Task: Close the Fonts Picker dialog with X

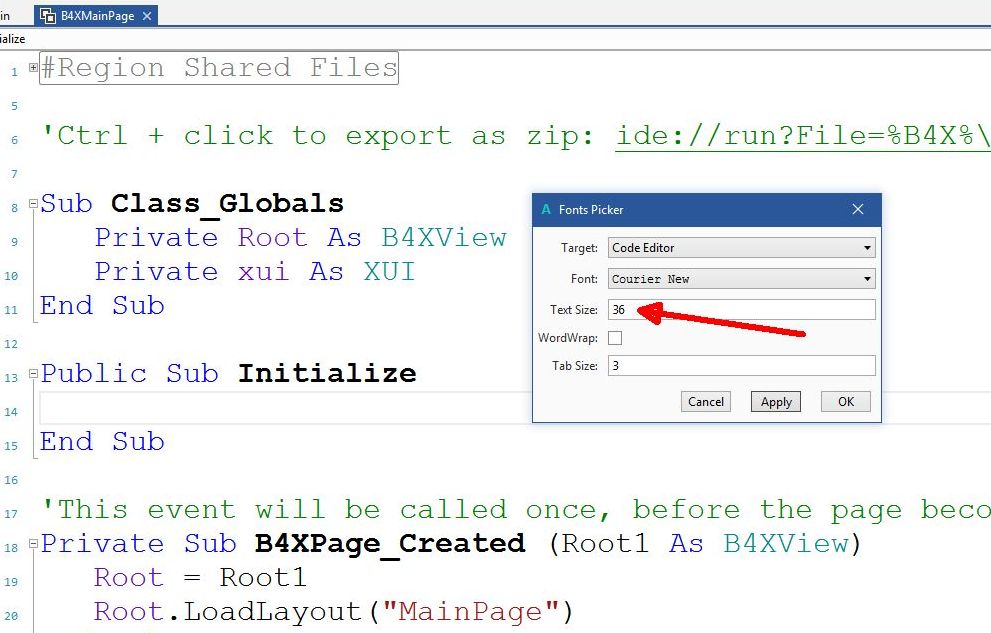Action: 858,210
